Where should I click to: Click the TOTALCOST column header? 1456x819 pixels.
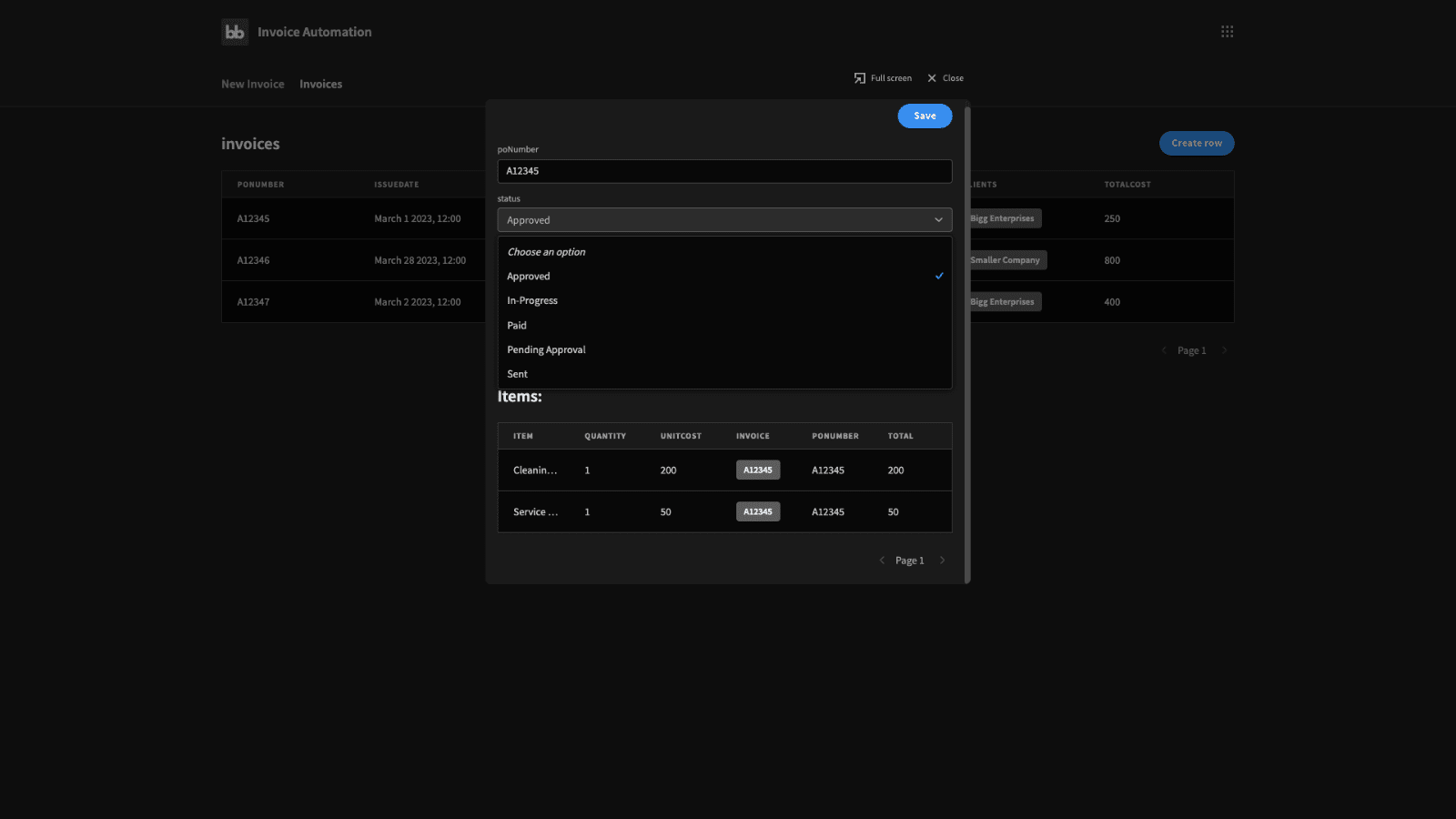(x=1127, y=185)
